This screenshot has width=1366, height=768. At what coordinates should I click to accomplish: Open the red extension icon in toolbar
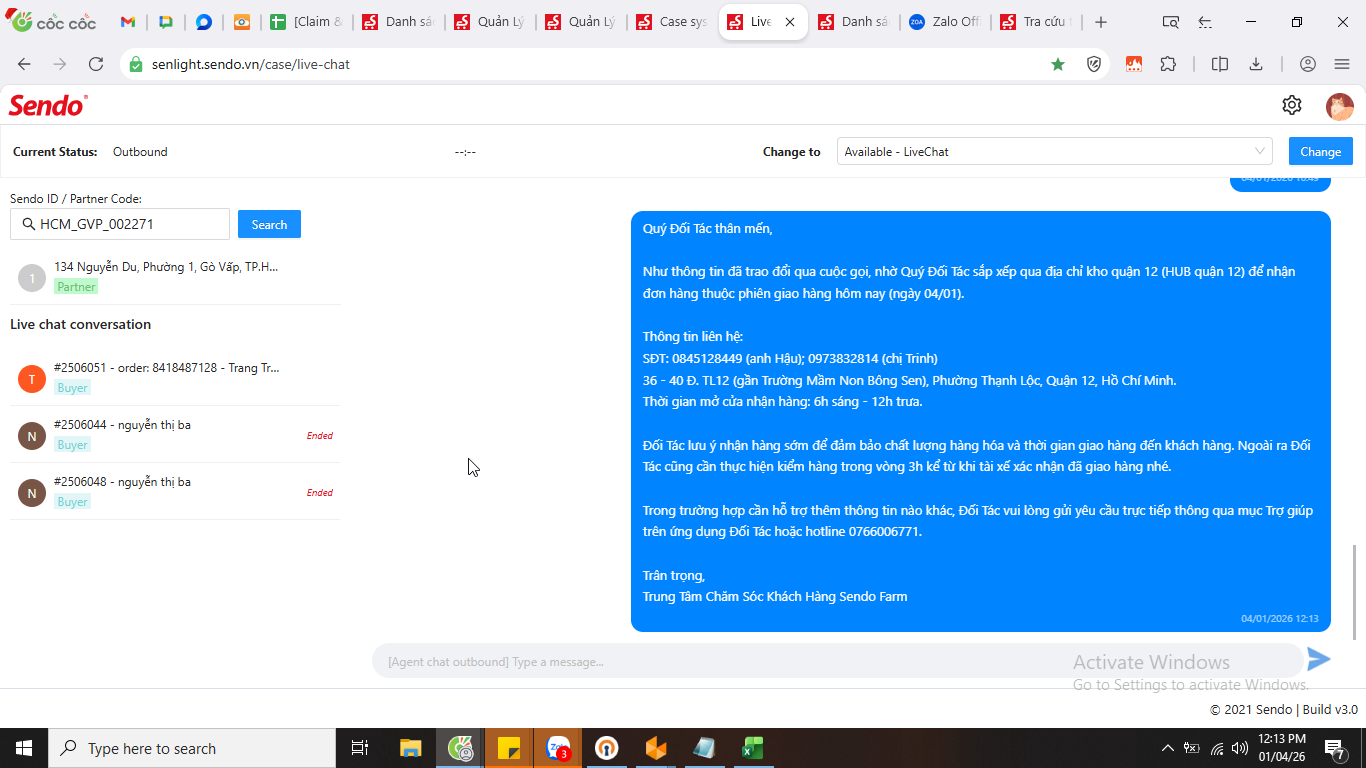click(x=1133, y=64)
